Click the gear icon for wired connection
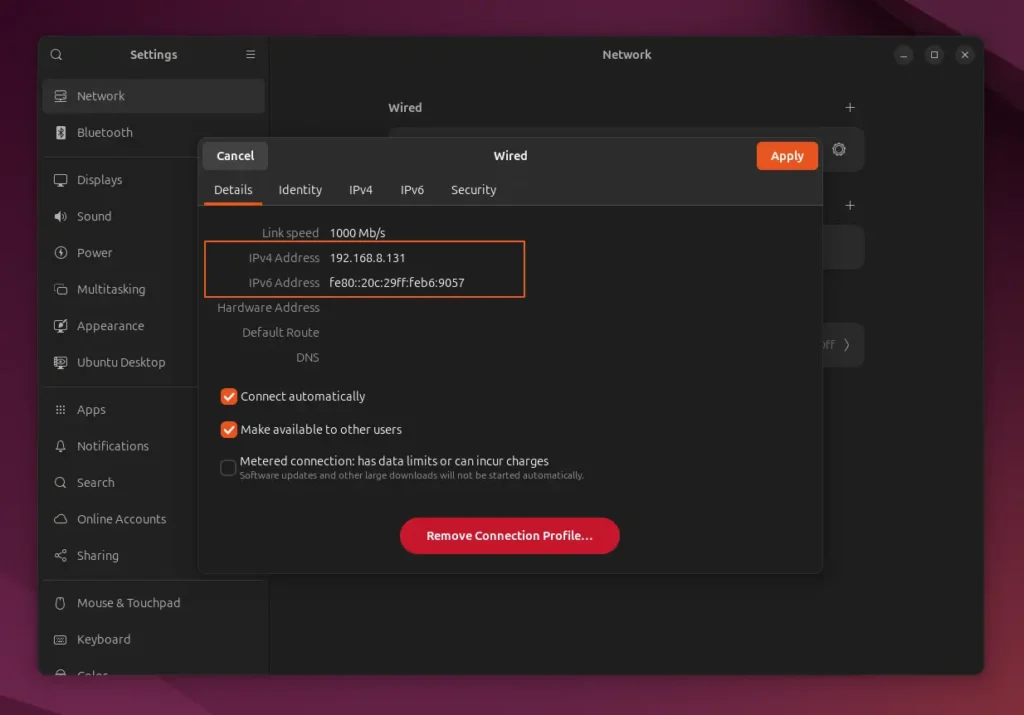 839,150
